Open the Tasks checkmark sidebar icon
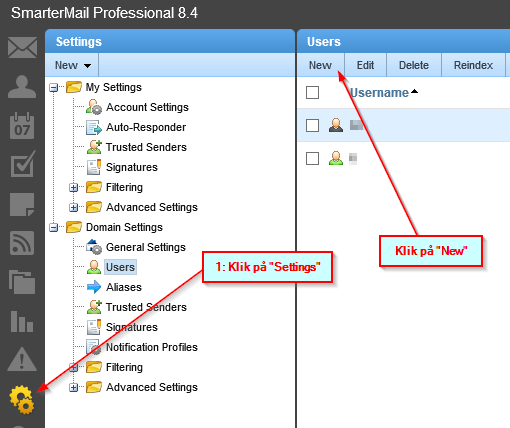Viewport: 510px width, 428px height. [x=23, y=164]
